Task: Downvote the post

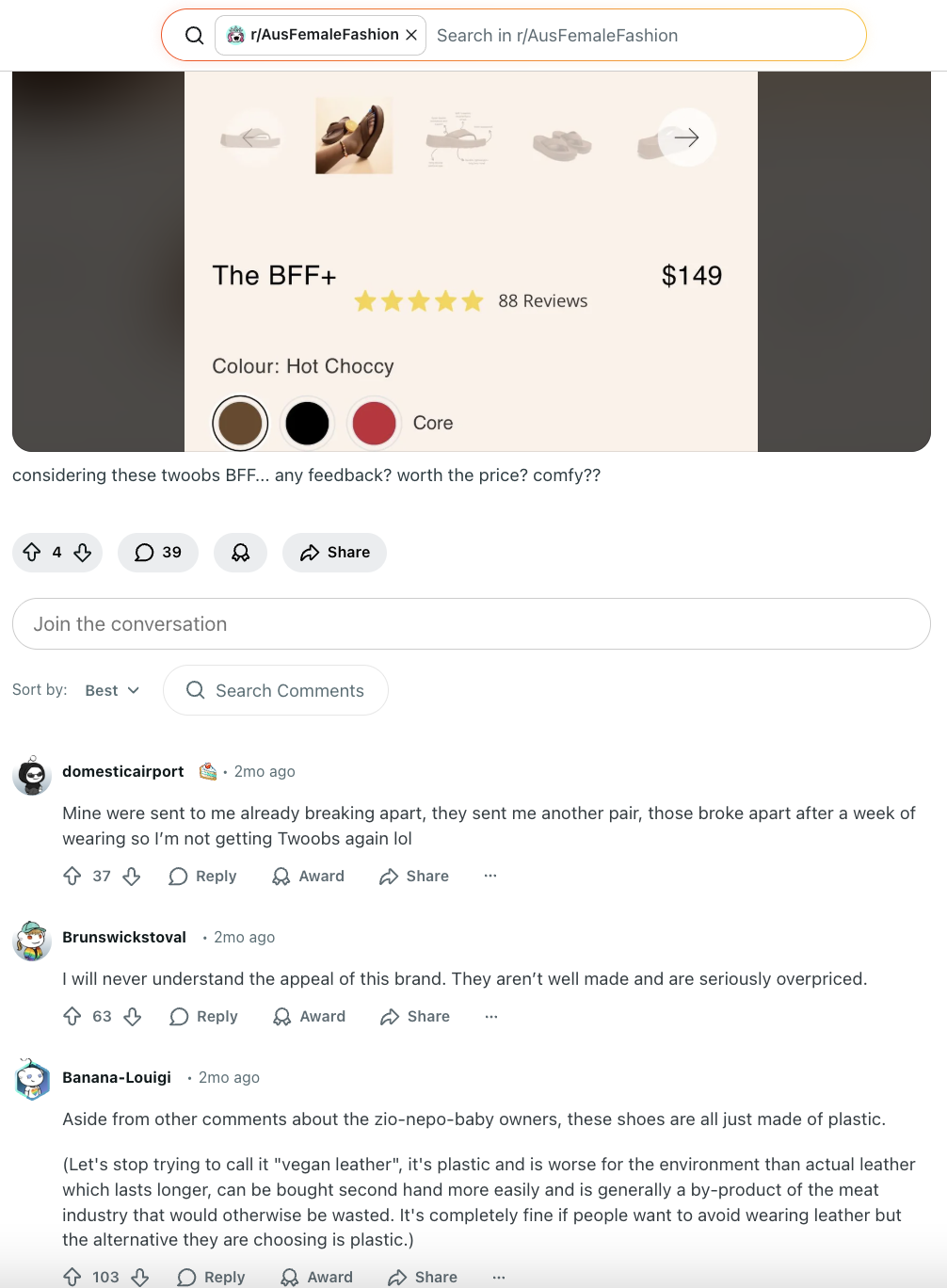Action: click(x=82, y=553)
